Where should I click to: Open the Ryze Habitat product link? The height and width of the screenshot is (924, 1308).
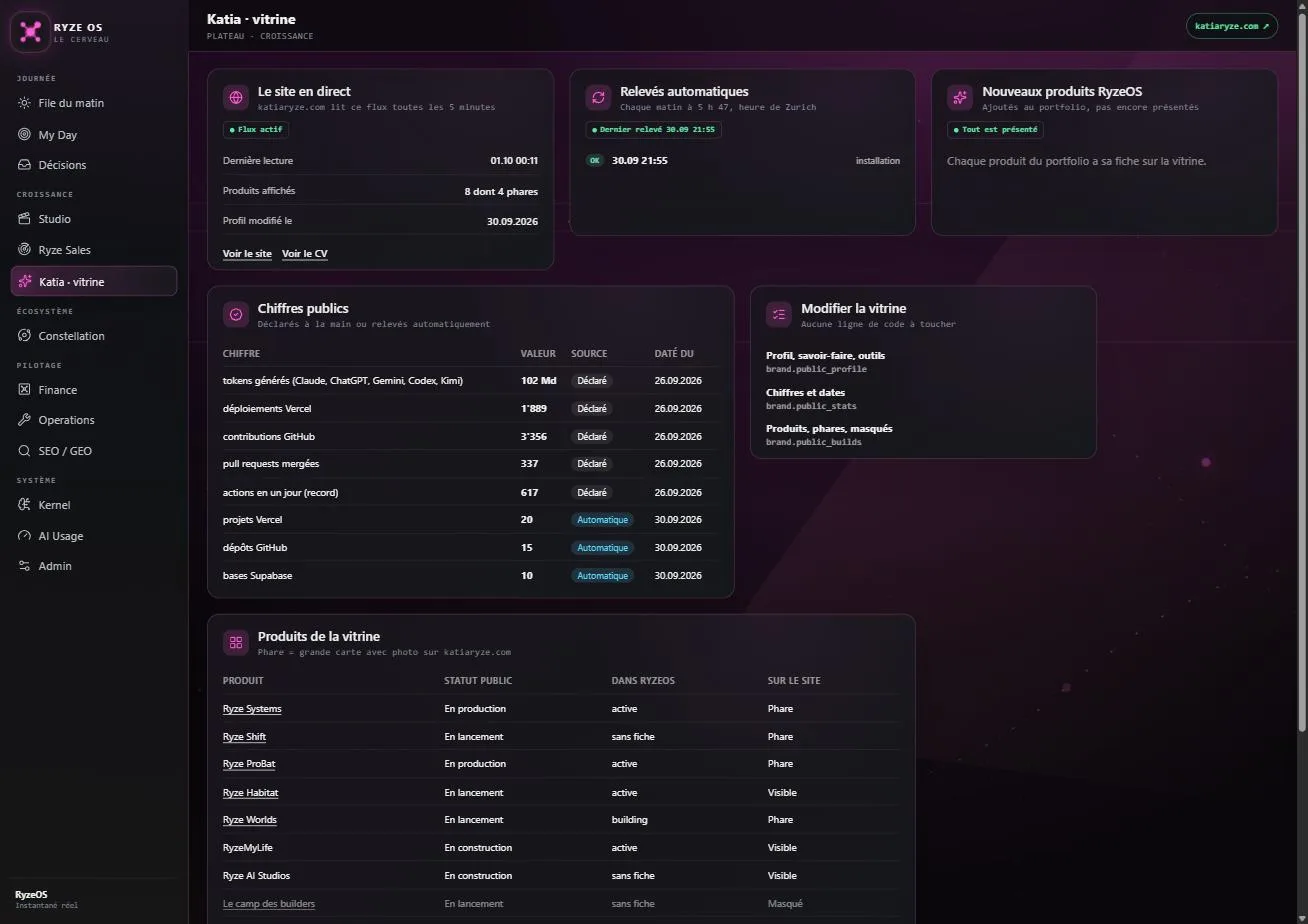[250, 793]
